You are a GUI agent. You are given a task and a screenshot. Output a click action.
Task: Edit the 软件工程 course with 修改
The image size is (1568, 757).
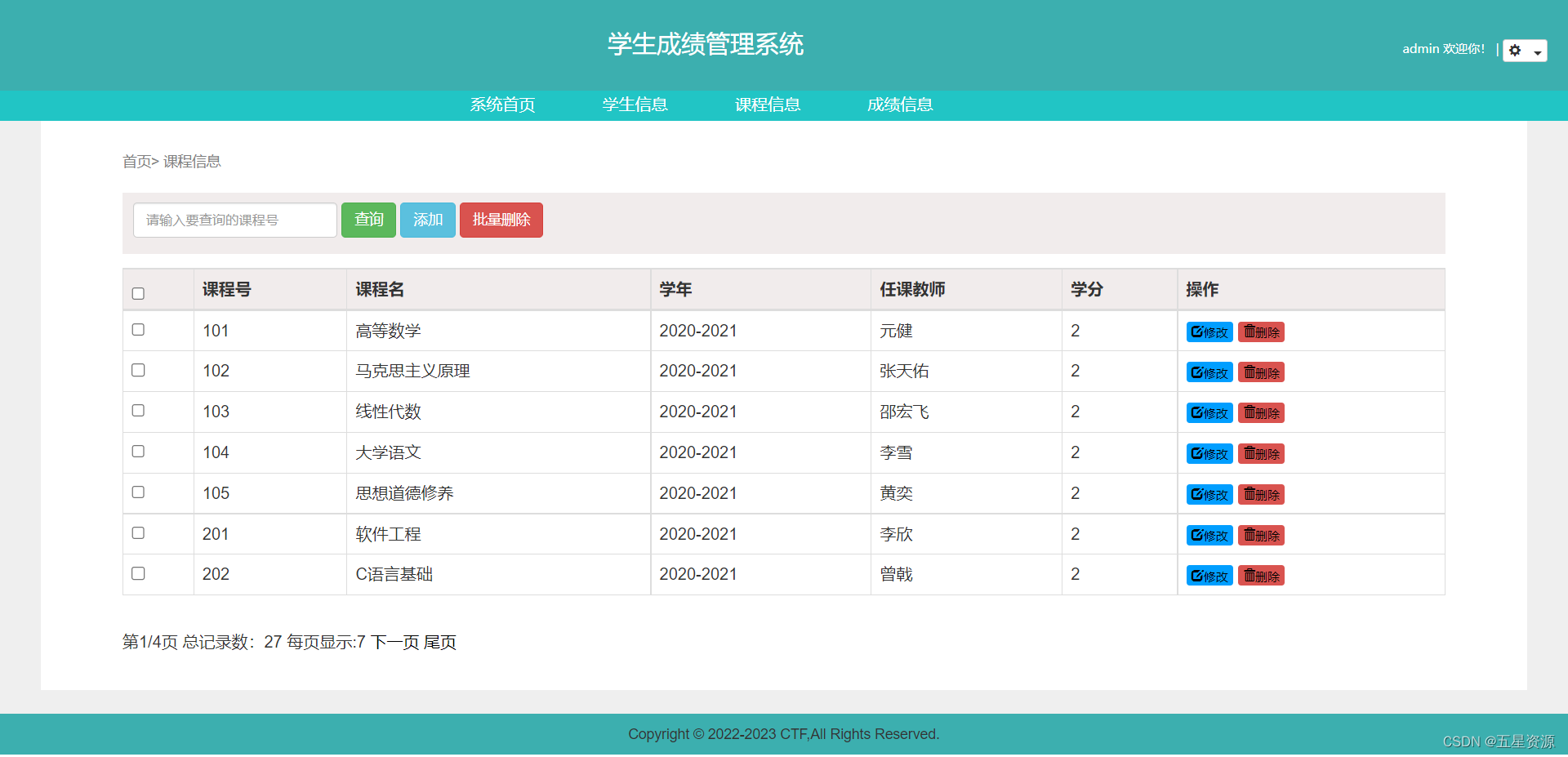coord(1209,536)
